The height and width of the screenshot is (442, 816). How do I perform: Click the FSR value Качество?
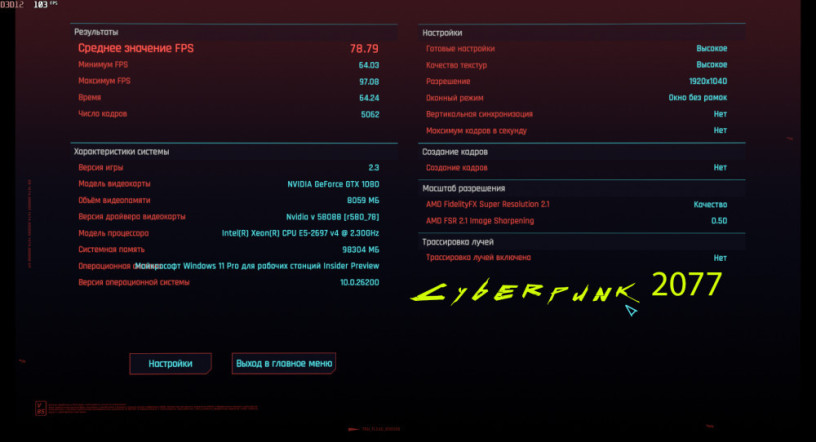(x=710, y=205)
